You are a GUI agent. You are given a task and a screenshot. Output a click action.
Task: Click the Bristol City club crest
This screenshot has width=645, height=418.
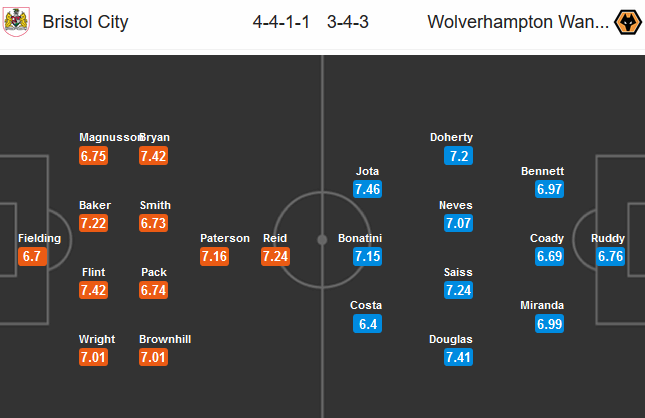coord(16,21)
